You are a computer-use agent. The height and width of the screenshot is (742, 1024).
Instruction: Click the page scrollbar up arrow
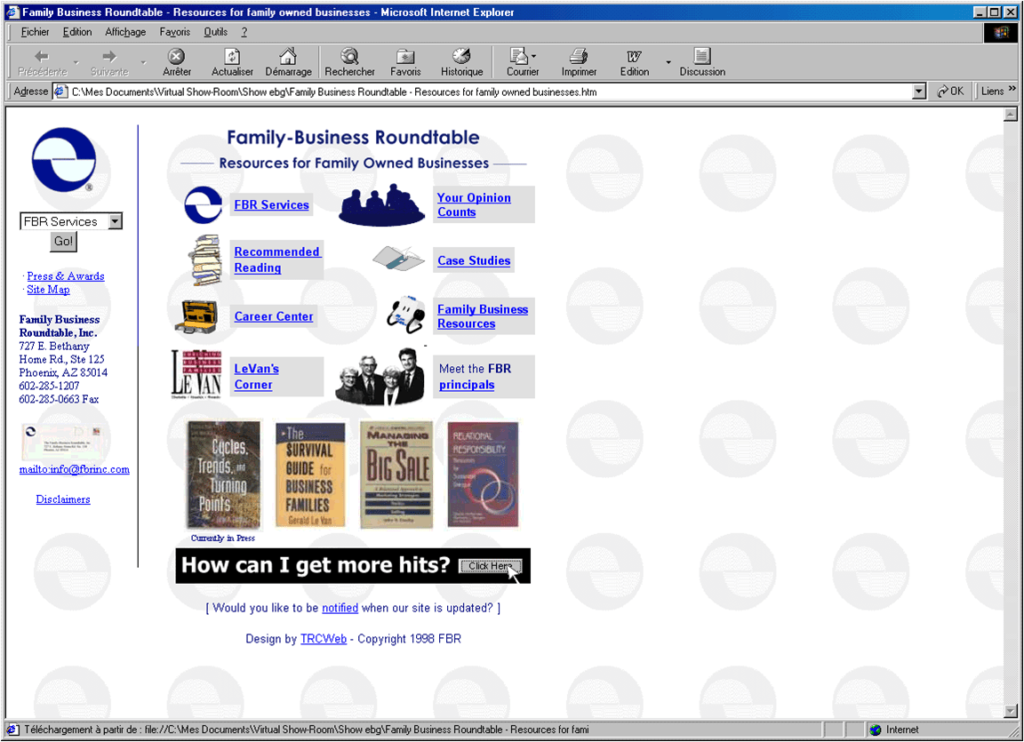1010,114
